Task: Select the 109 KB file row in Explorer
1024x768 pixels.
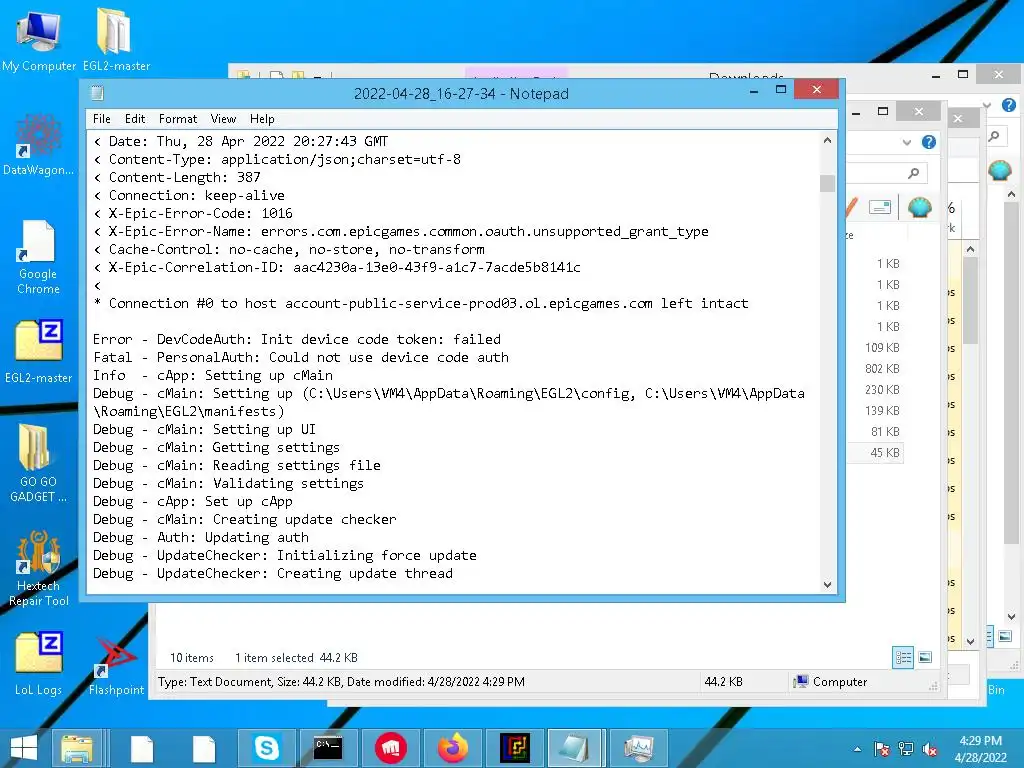Action: (x=875, y=347)
